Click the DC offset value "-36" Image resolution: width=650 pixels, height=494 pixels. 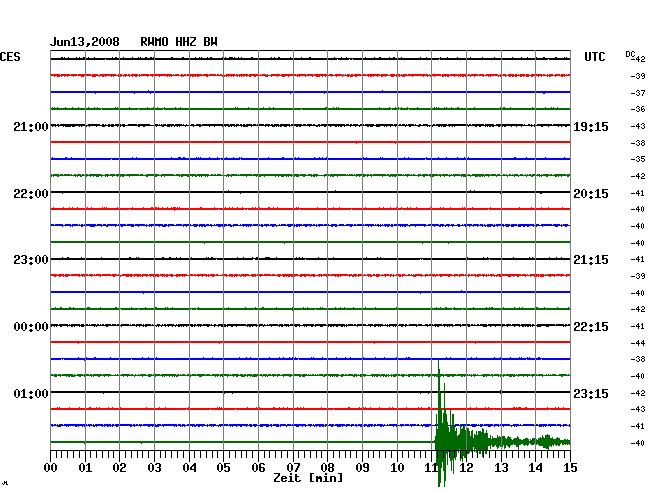(x=638, y=109)
